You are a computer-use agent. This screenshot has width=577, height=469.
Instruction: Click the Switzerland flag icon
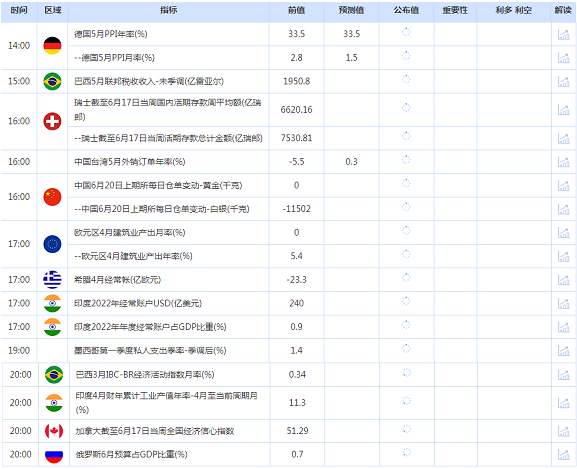click(52, 121)
